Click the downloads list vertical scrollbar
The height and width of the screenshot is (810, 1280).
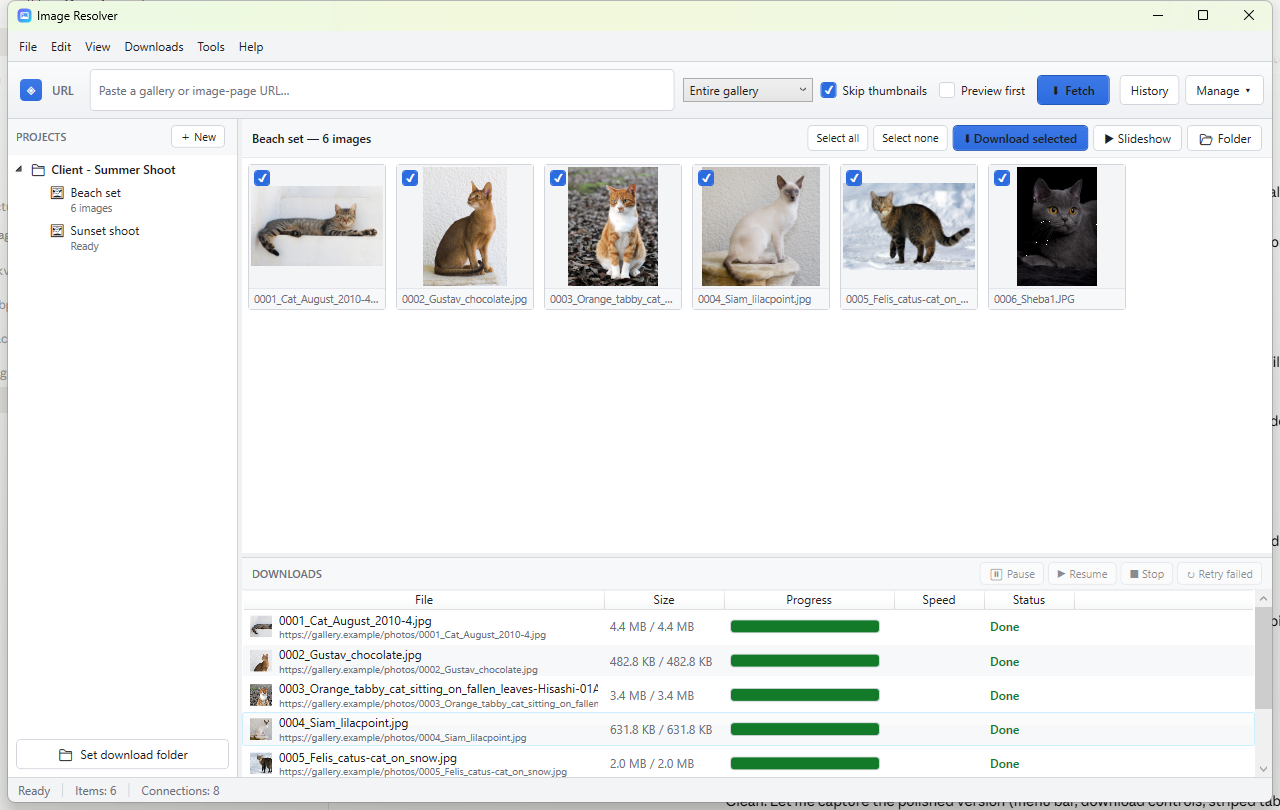click(1263, 660)
